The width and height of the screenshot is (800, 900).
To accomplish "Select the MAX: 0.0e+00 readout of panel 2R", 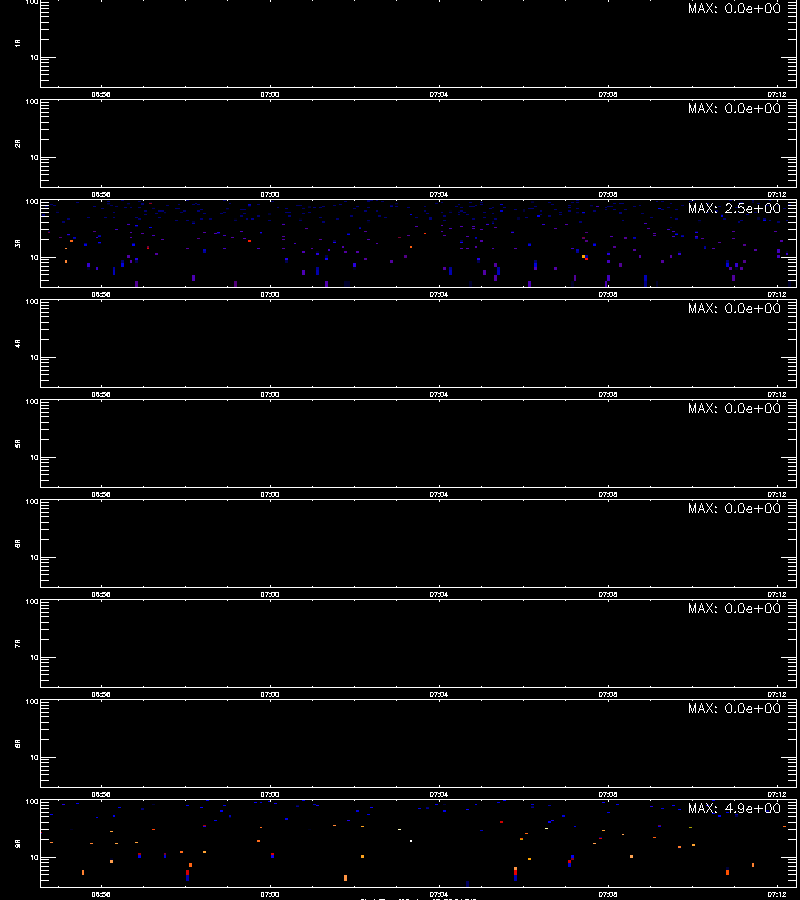I will pos(734,108).
